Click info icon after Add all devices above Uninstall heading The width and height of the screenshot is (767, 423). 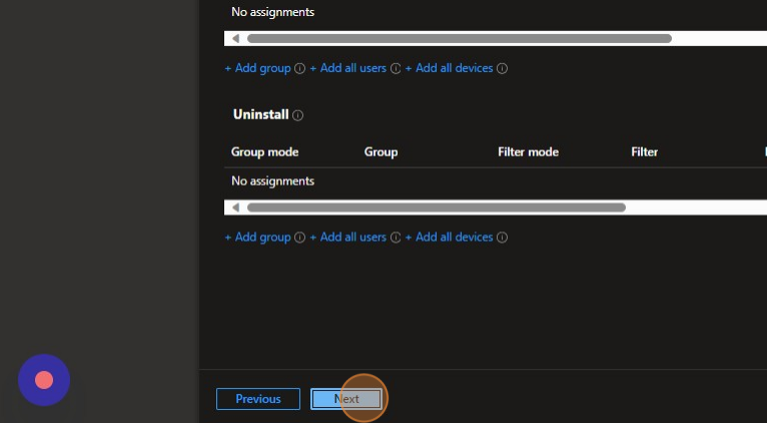tap(502, 69)
